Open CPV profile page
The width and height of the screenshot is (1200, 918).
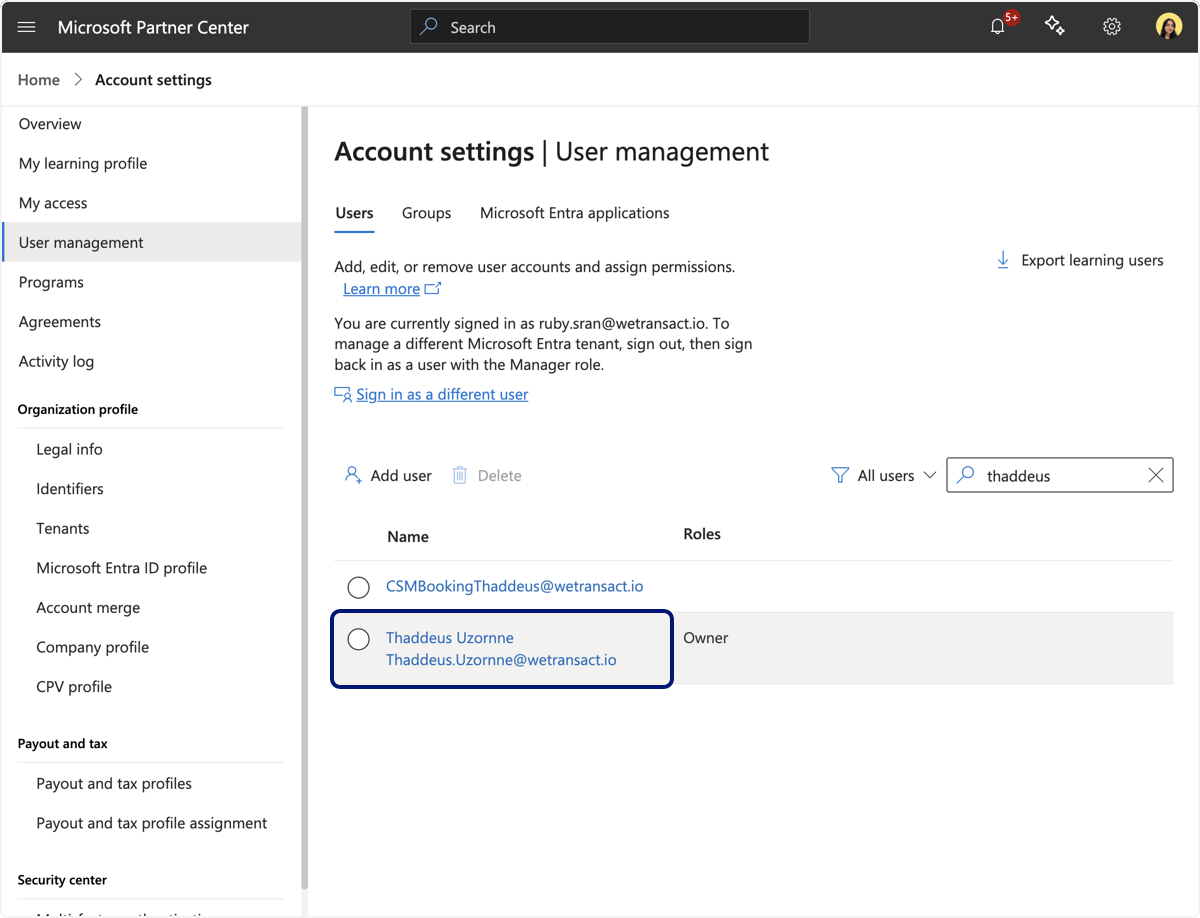[x=74, y=687]
